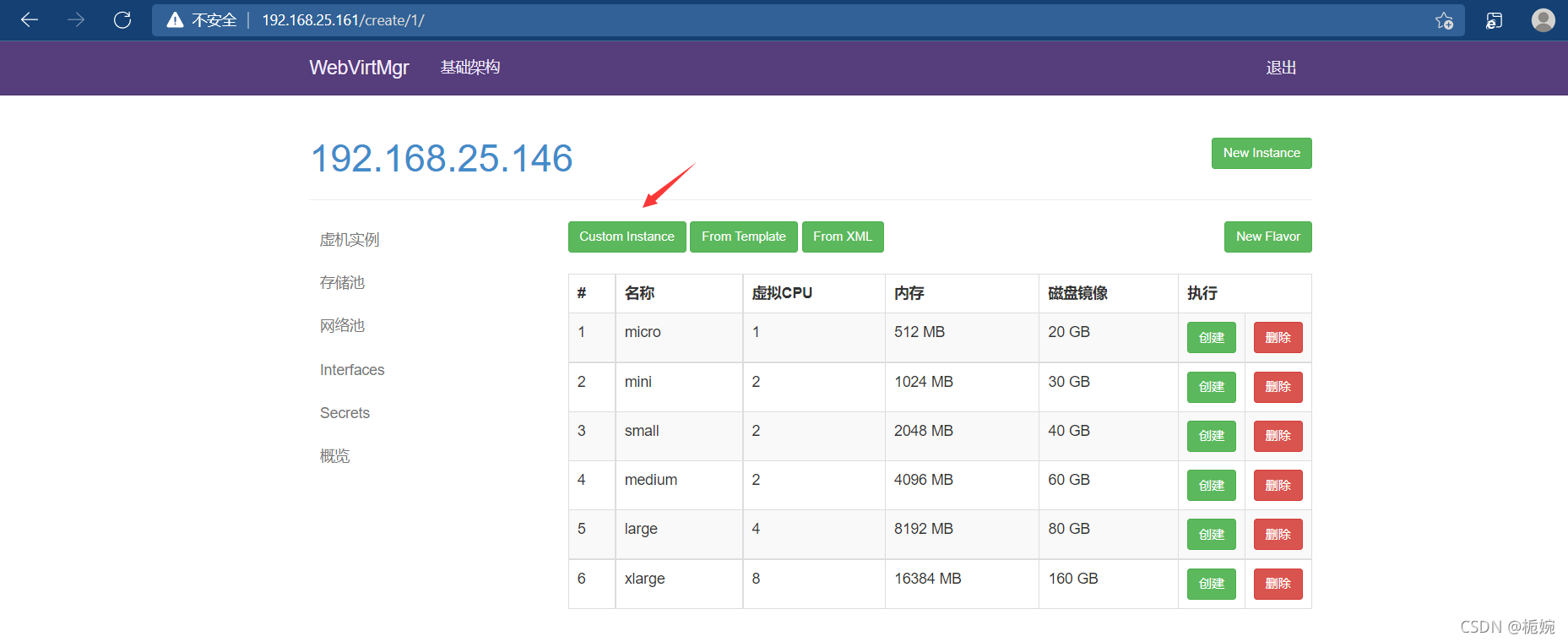Viewport: 1568px width, 642px height.
Task: Click the From Template button
Action: pyautogui.click(x=744, y=237)
